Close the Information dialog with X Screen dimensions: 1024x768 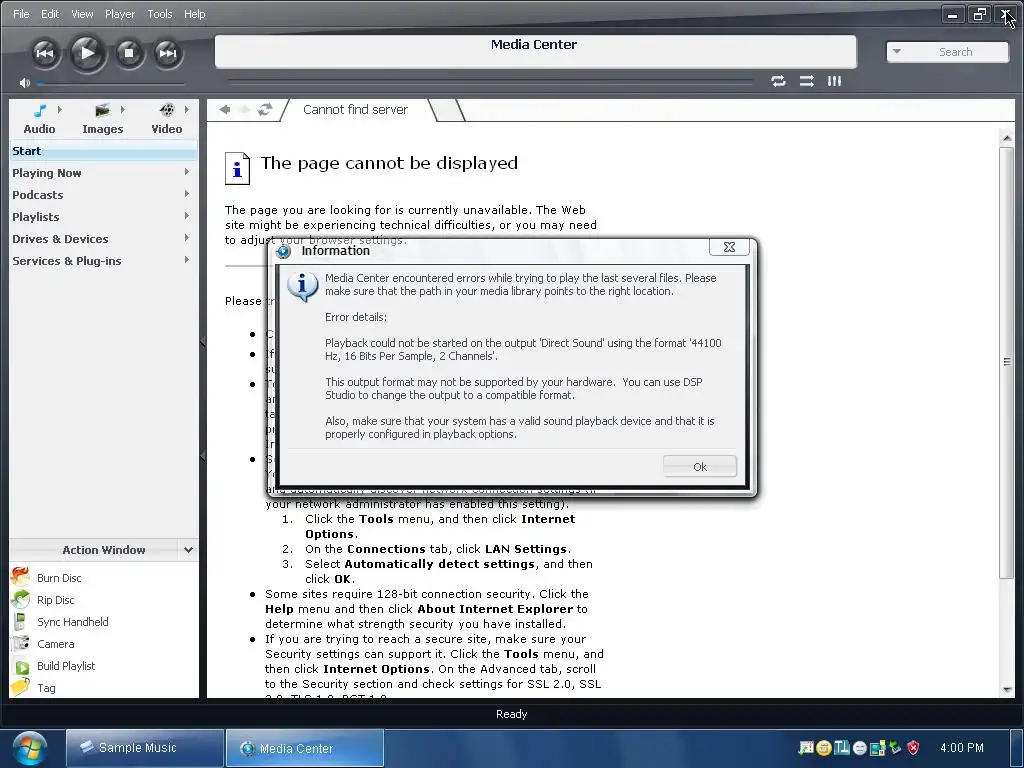tap(729, 247)
